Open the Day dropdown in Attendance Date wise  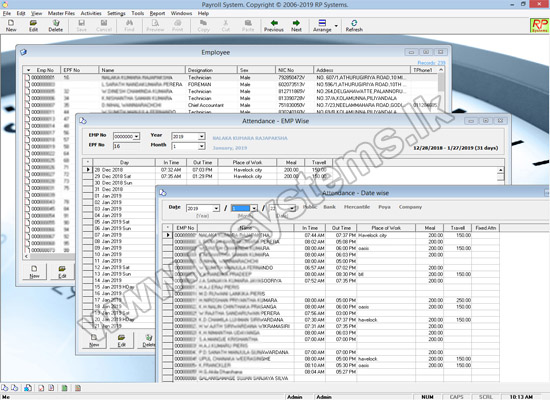tap(292, 208)
